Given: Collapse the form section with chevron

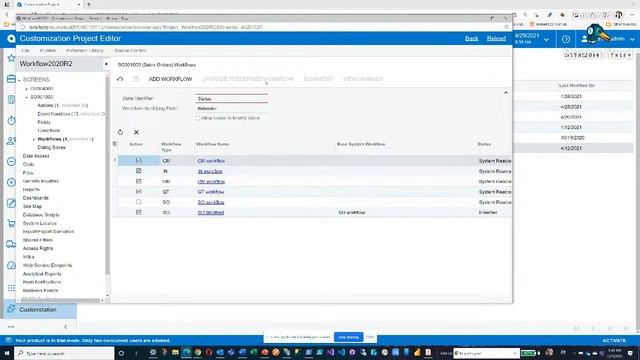Looking at the screenshot, I should (506, 93).
